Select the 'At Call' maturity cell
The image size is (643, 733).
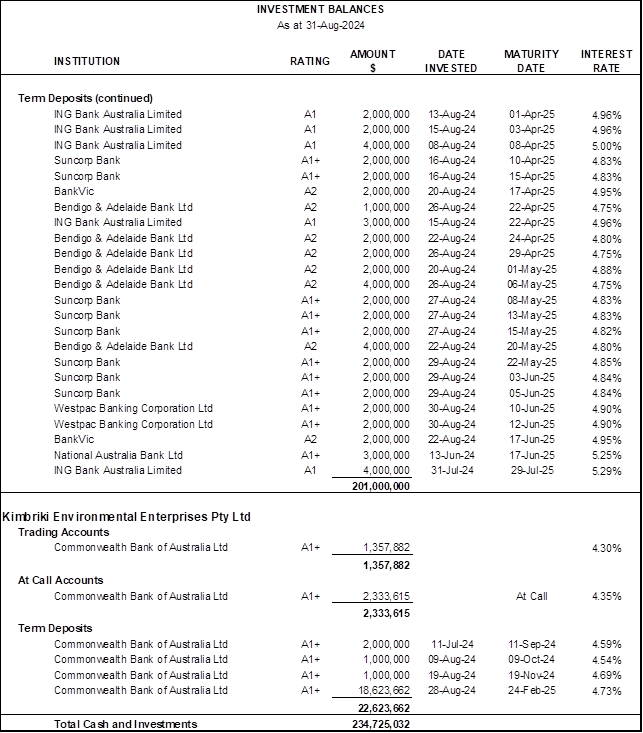(532, 596)
